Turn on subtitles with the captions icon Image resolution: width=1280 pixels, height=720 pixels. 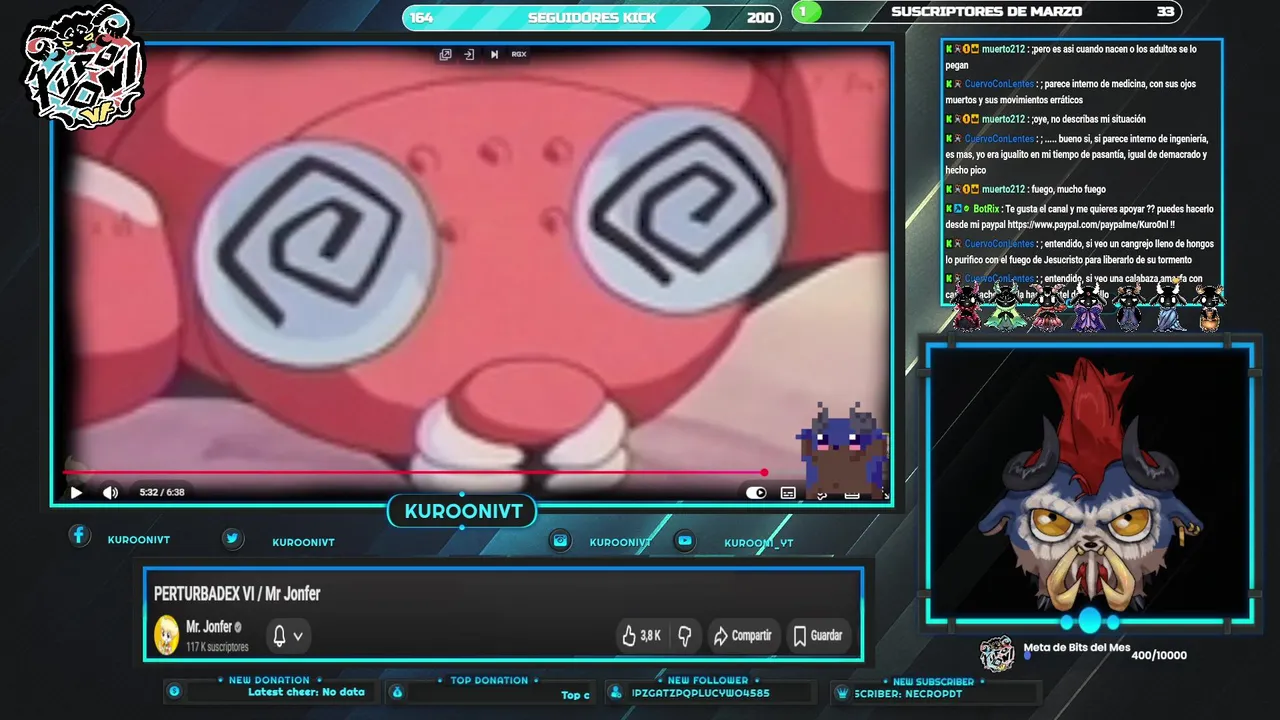(788, 492)
